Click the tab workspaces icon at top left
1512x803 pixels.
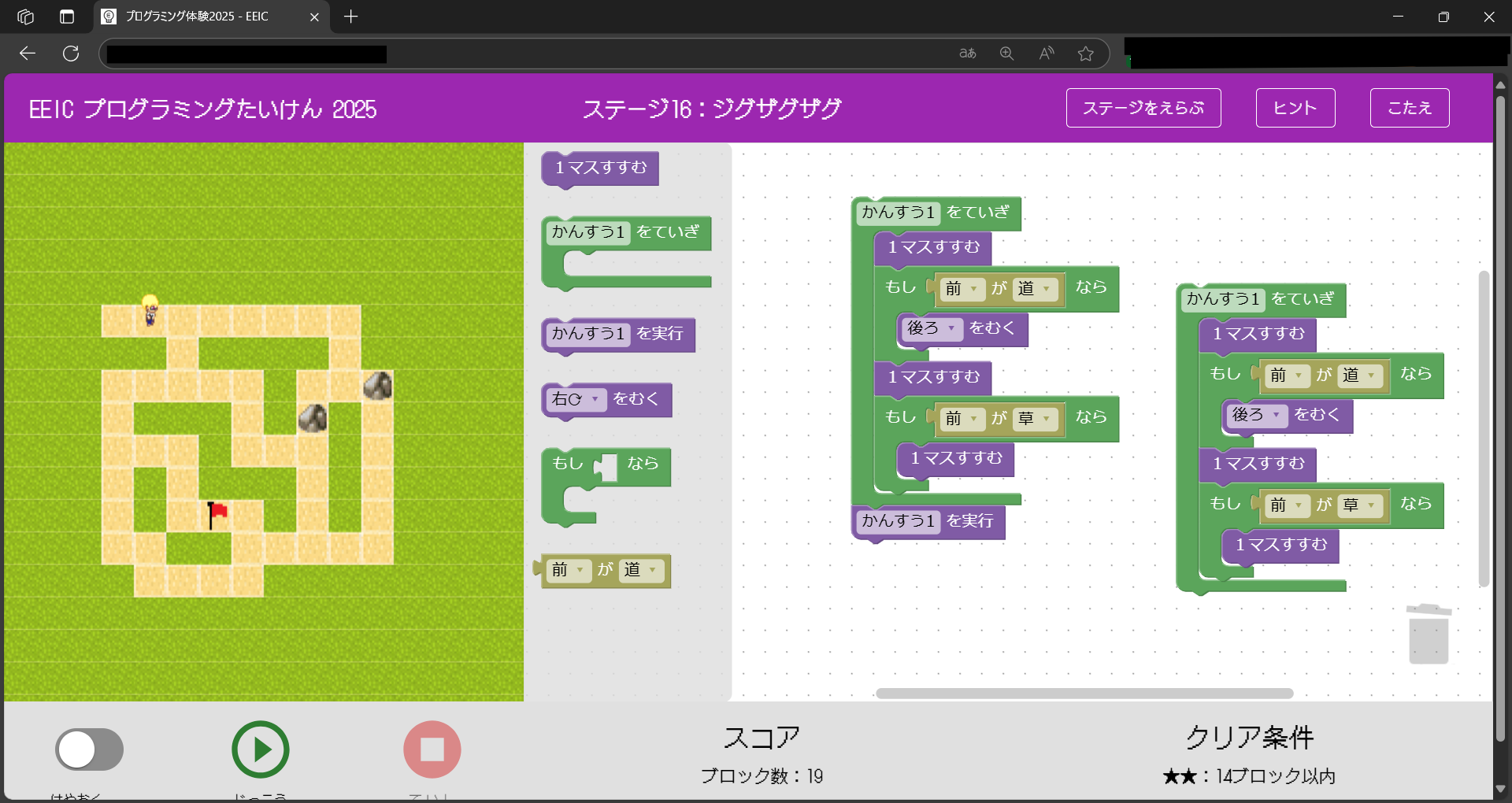click(25, 17)
